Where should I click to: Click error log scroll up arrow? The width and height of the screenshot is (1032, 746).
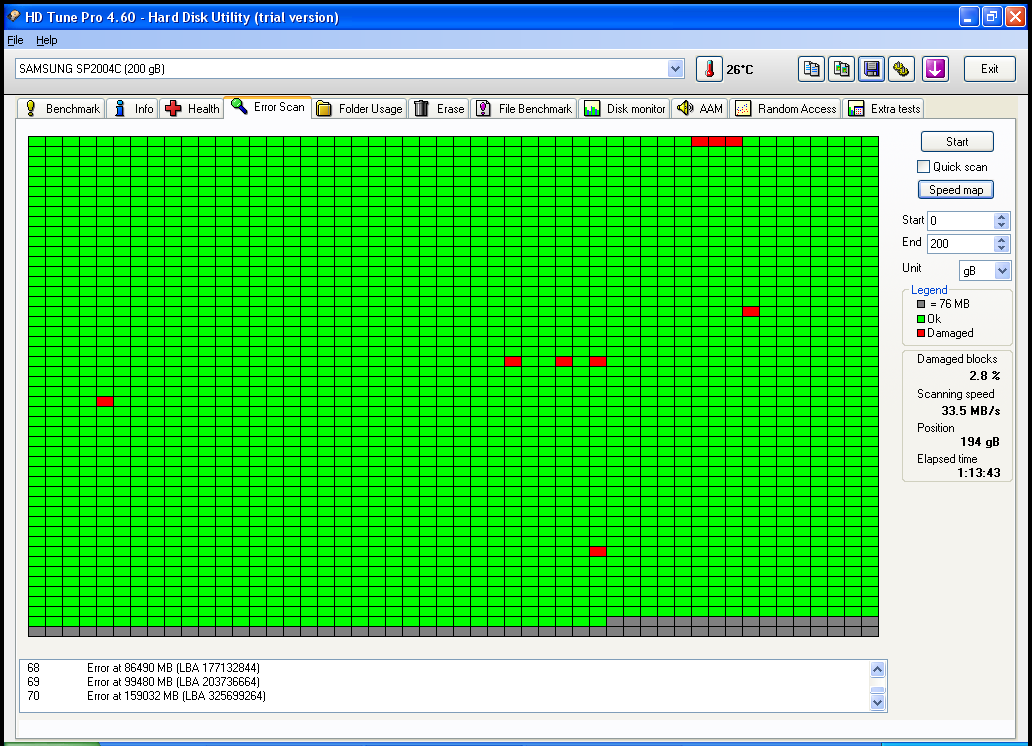click(877, 669)
